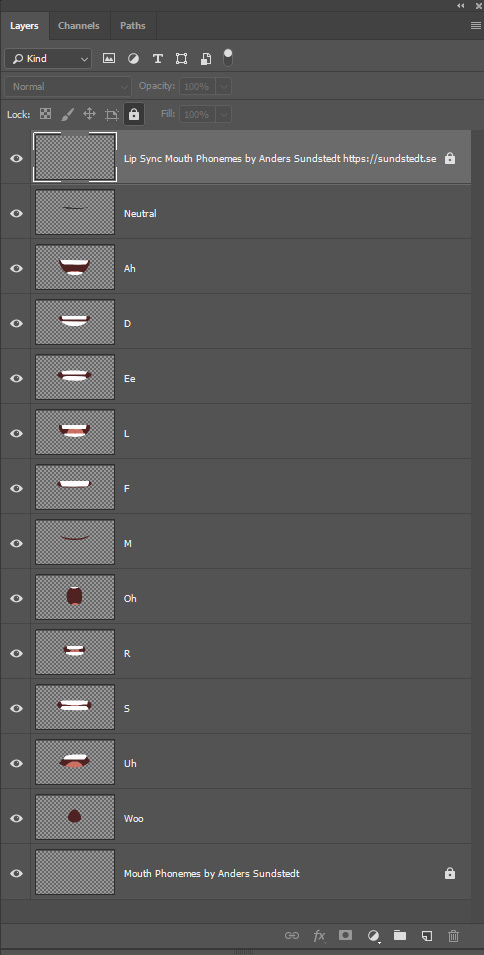Filter for pixel layers icon
This screenshot has width=484, height=955.
[109, 58]
